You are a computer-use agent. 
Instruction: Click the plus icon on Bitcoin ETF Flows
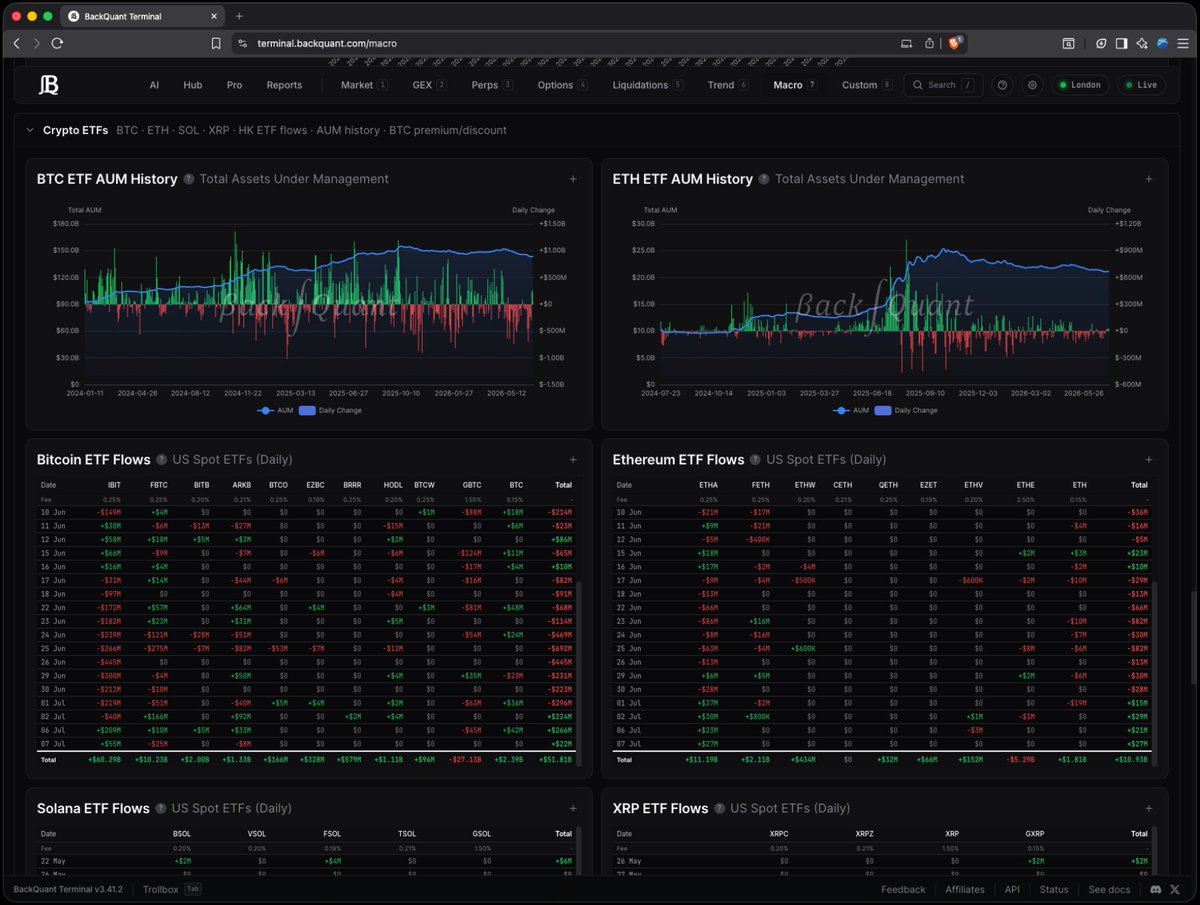click(573, 460)
